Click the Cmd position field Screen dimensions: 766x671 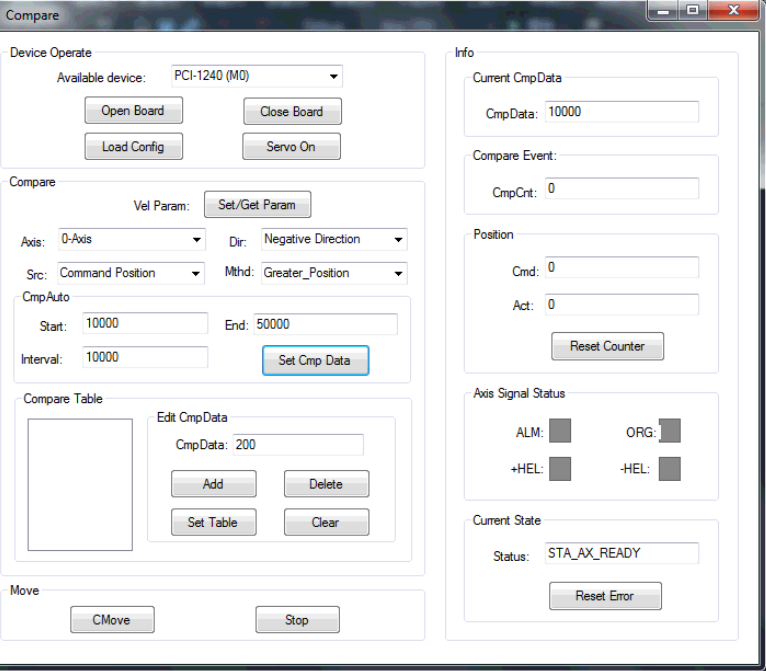622,267
